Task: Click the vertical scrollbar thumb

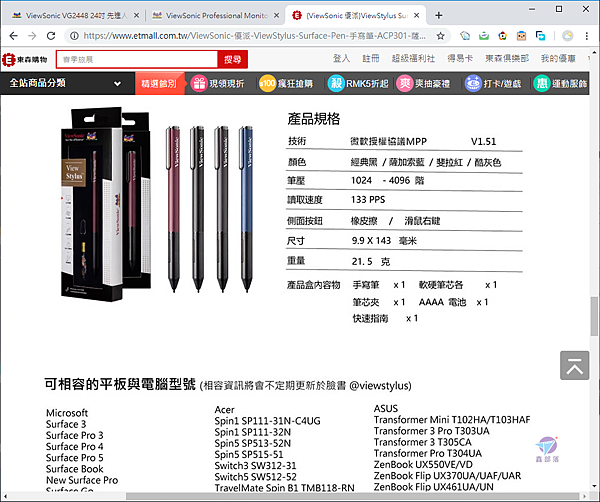Action: (594, 316)
